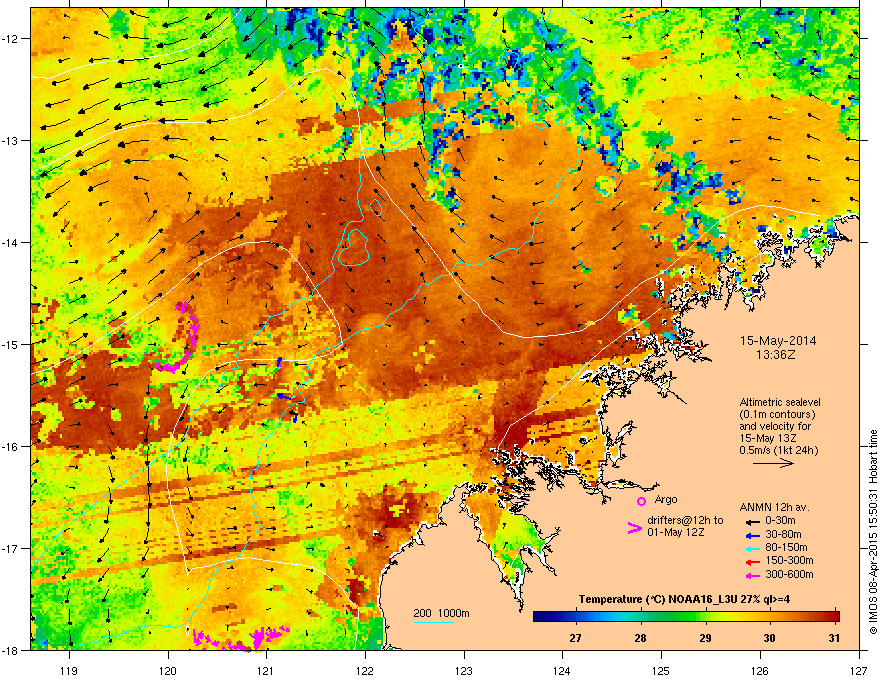This screenshot has width=880, height=680.
Task: Click the latitude axis label -17
Action: click(11, 548)
